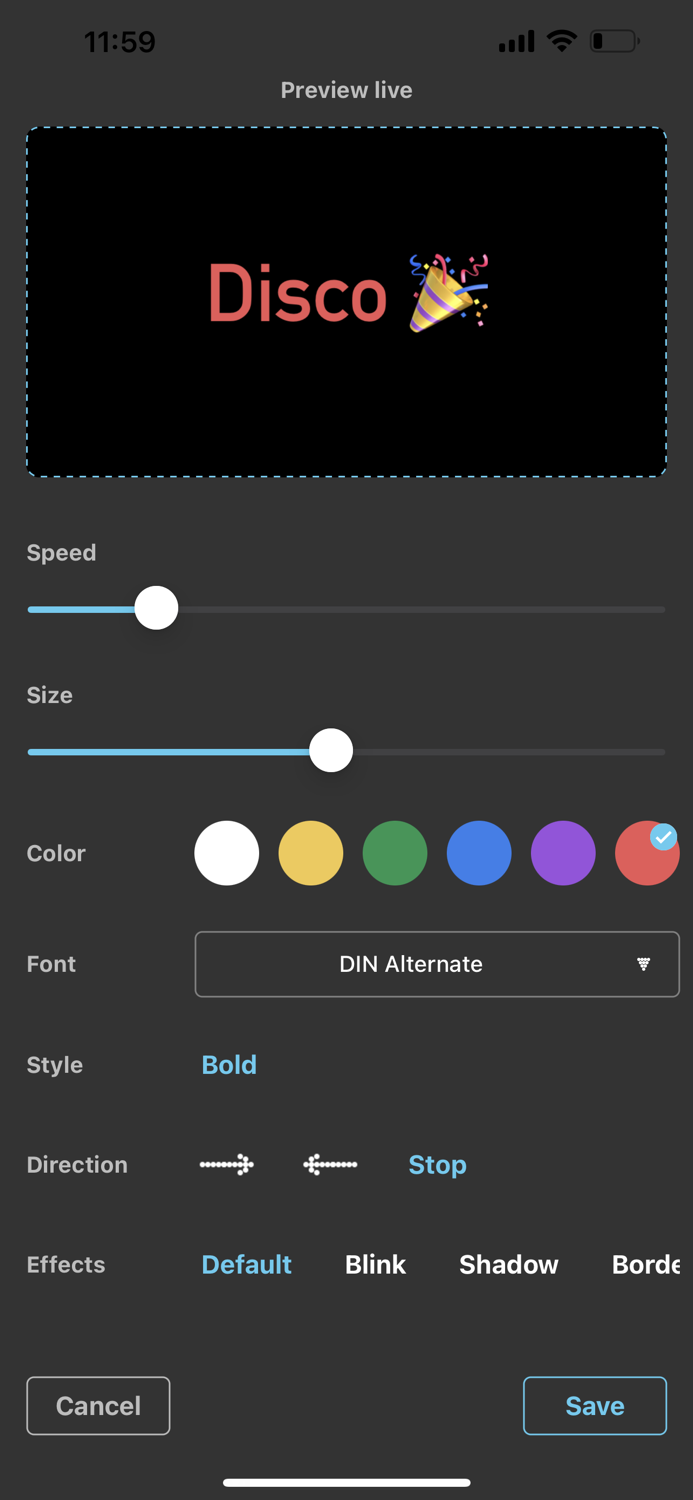Set direction to Stop
Viewport: 693px width, 1500px height.
(x=437, y=1165)
